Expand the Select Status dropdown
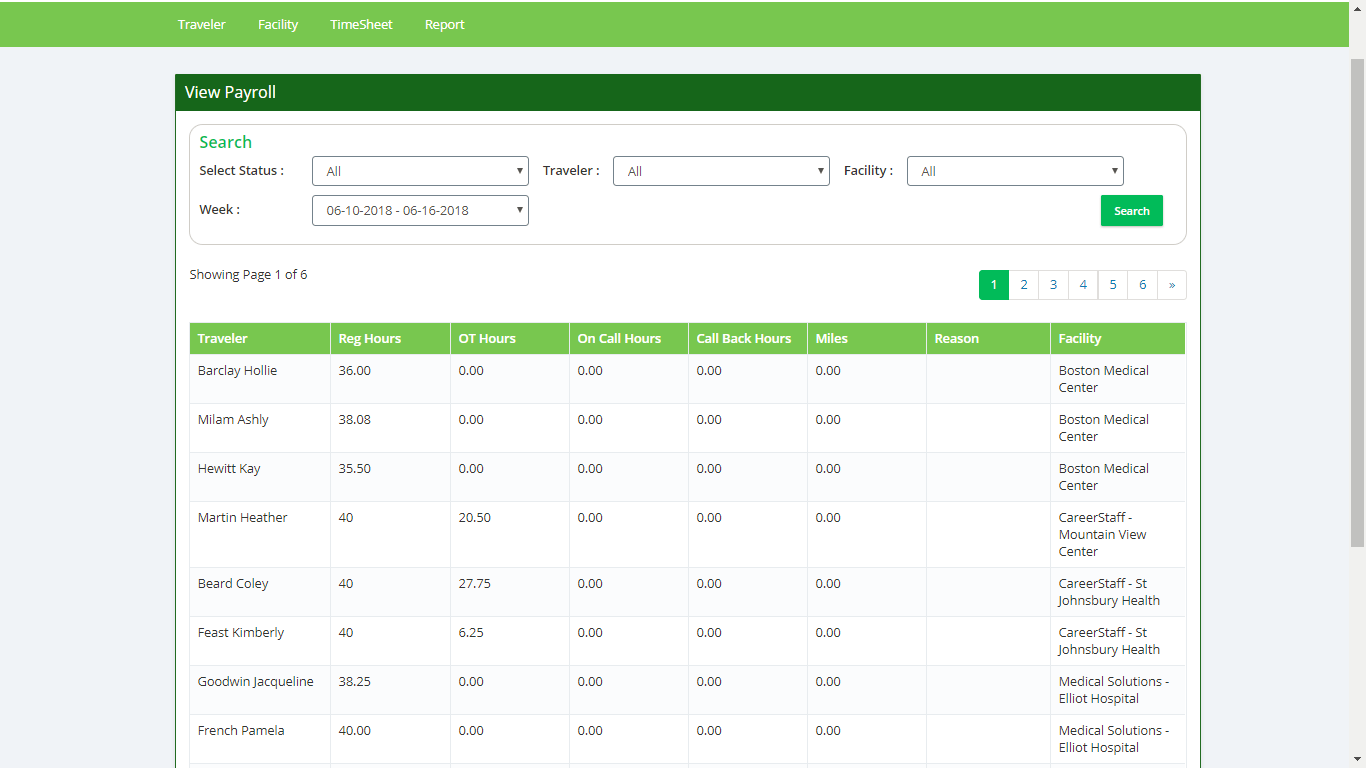Screen dimensions: 1366x768 [420, 171]
